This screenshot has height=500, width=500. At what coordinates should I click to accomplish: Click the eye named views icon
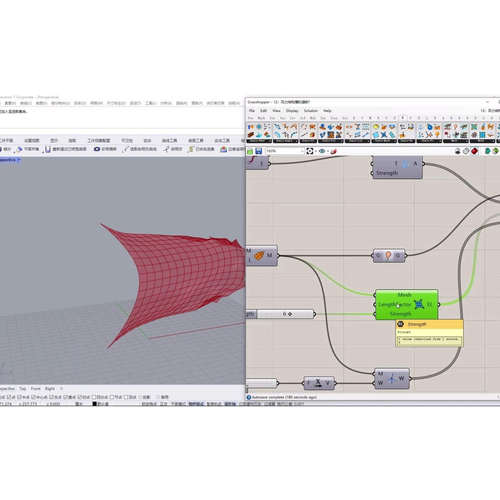click(x=322, y=151)
